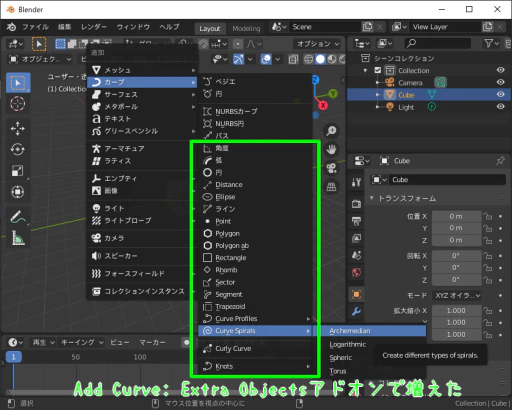Select the Measure tool
The height and width of the screenshot is (410, 512).
(18, 238)
